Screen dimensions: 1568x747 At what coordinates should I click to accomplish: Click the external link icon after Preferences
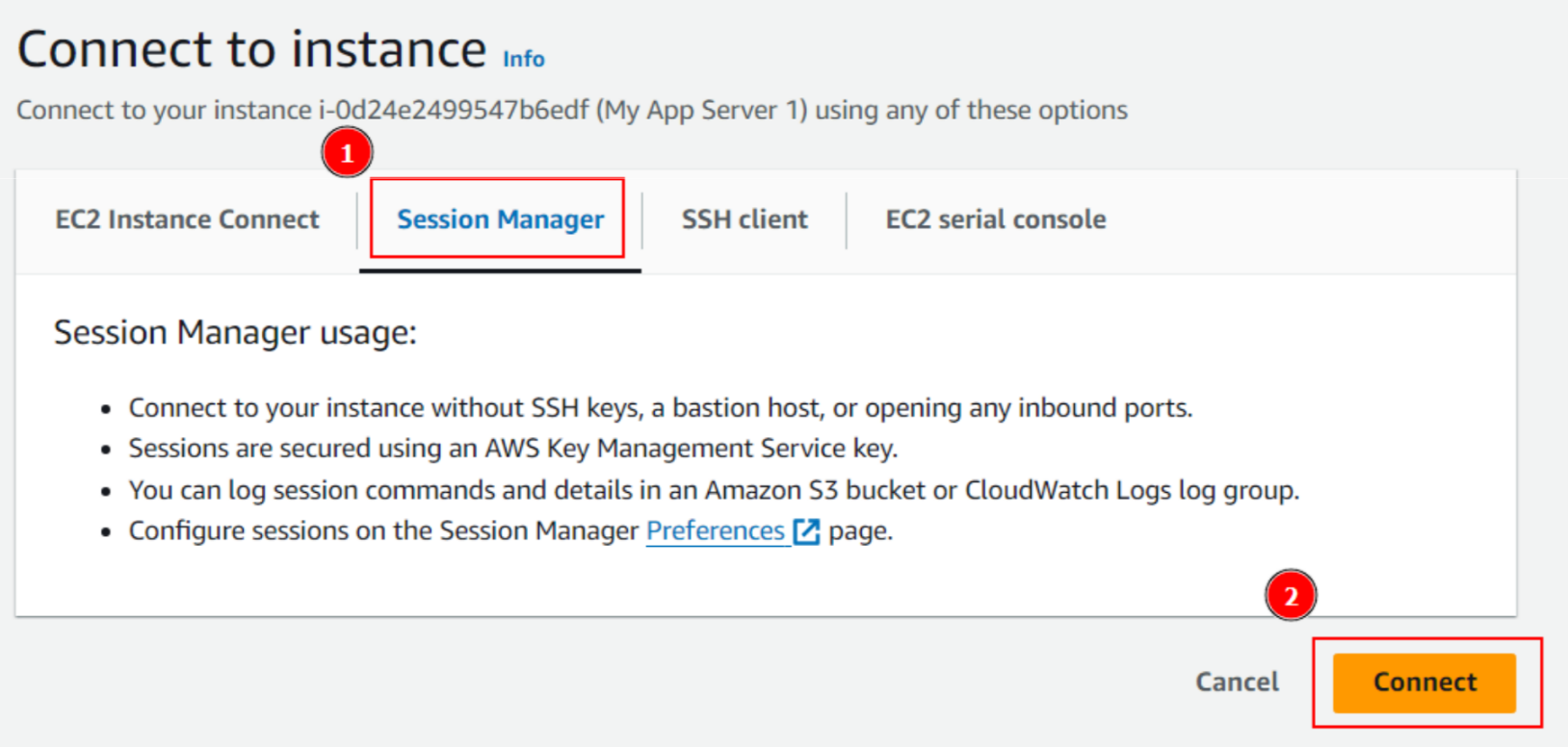coord(806,531)
